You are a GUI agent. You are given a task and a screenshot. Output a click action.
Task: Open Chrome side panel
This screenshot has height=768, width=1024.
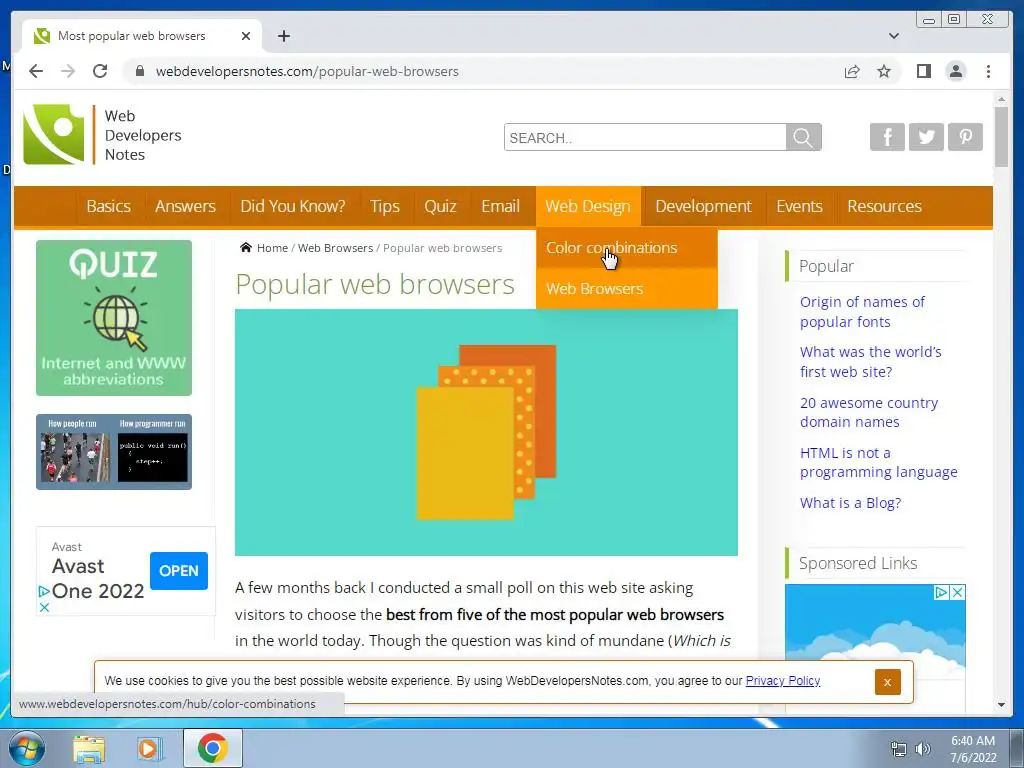click(x=923, y=71)
